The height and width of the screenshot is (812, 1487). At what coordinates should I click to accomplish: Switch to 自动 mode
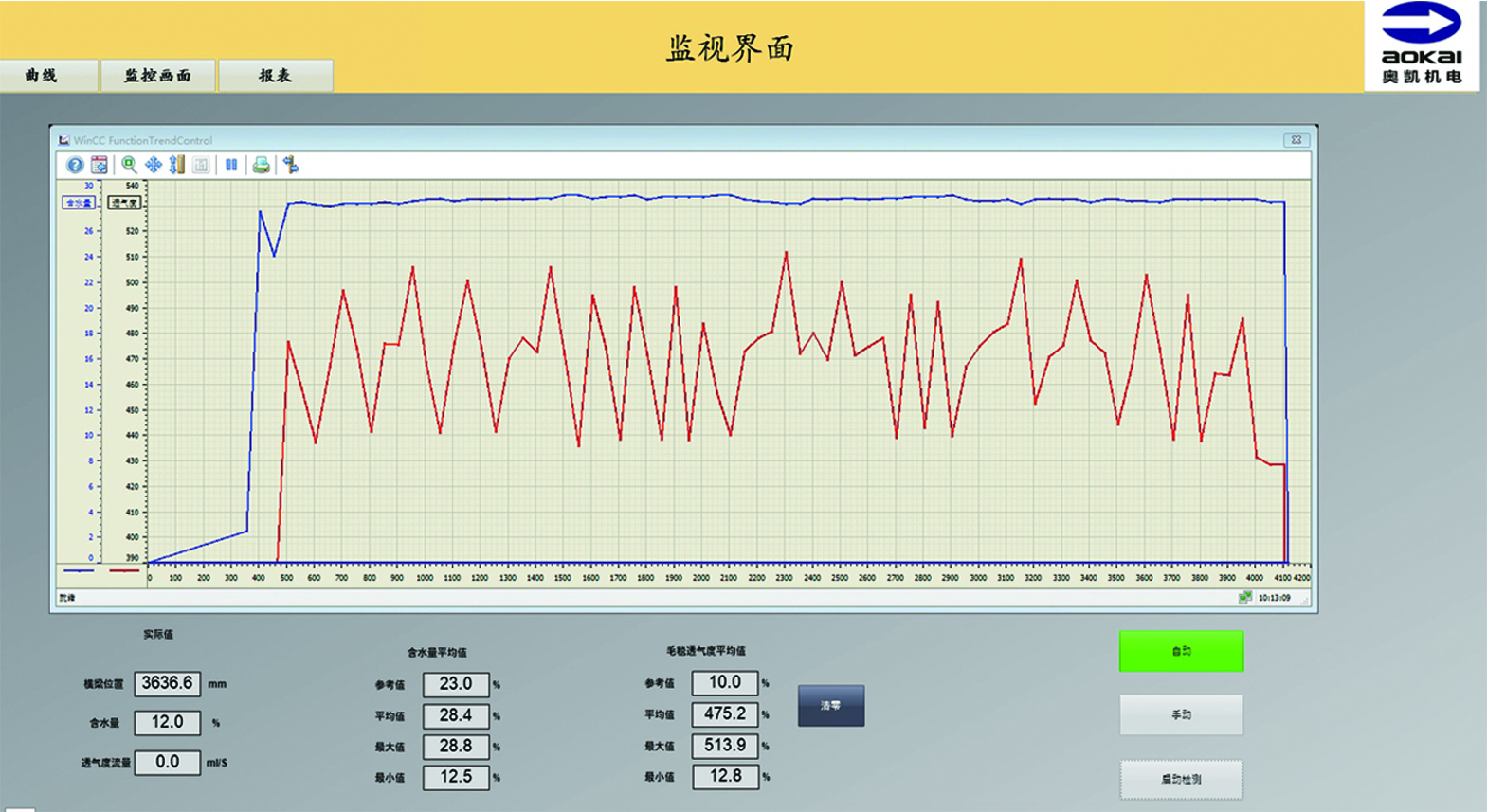coord(1181,651)
